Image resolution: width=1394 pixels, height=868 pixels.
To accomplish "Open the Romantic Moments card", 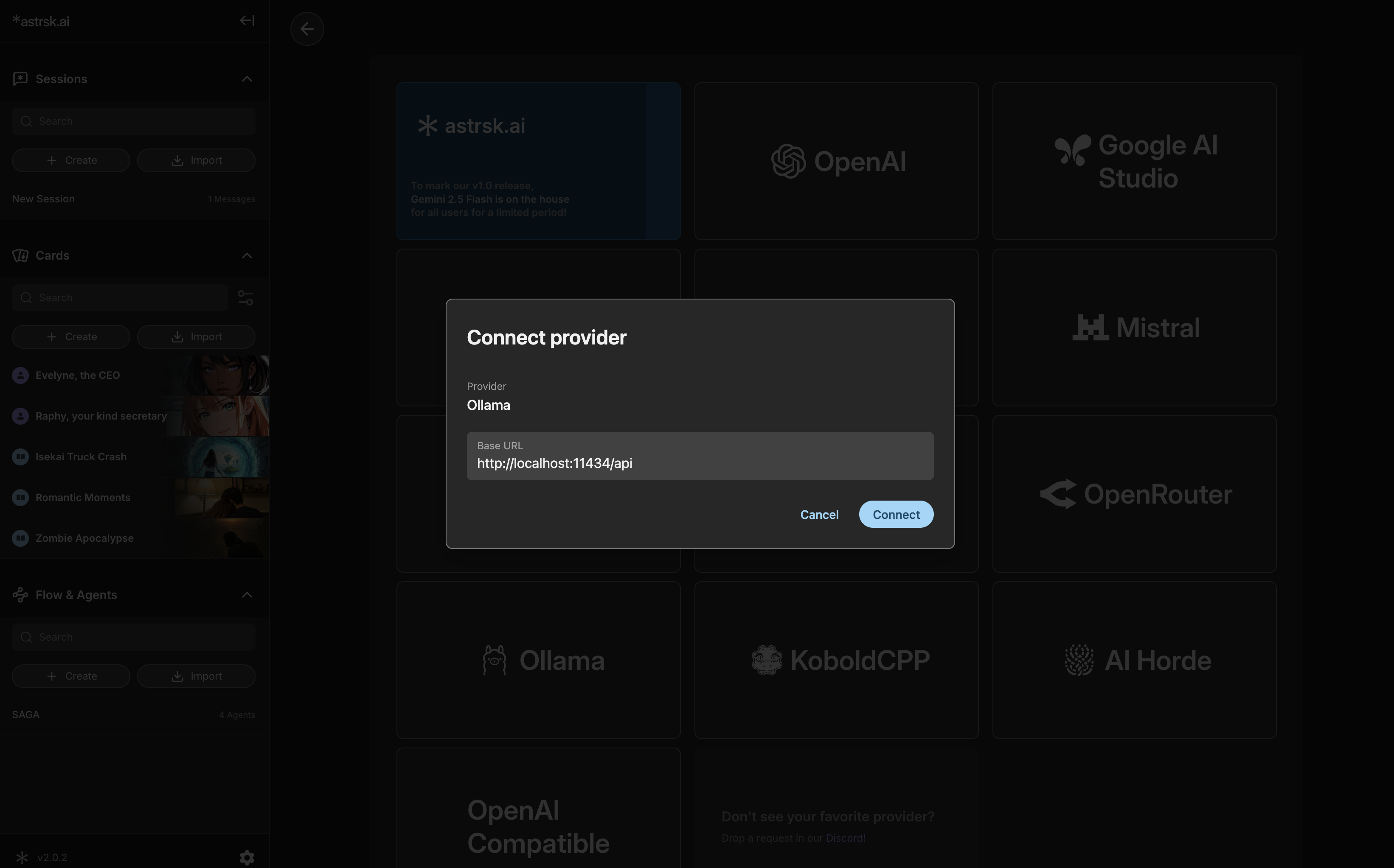I will click(135, 497).
